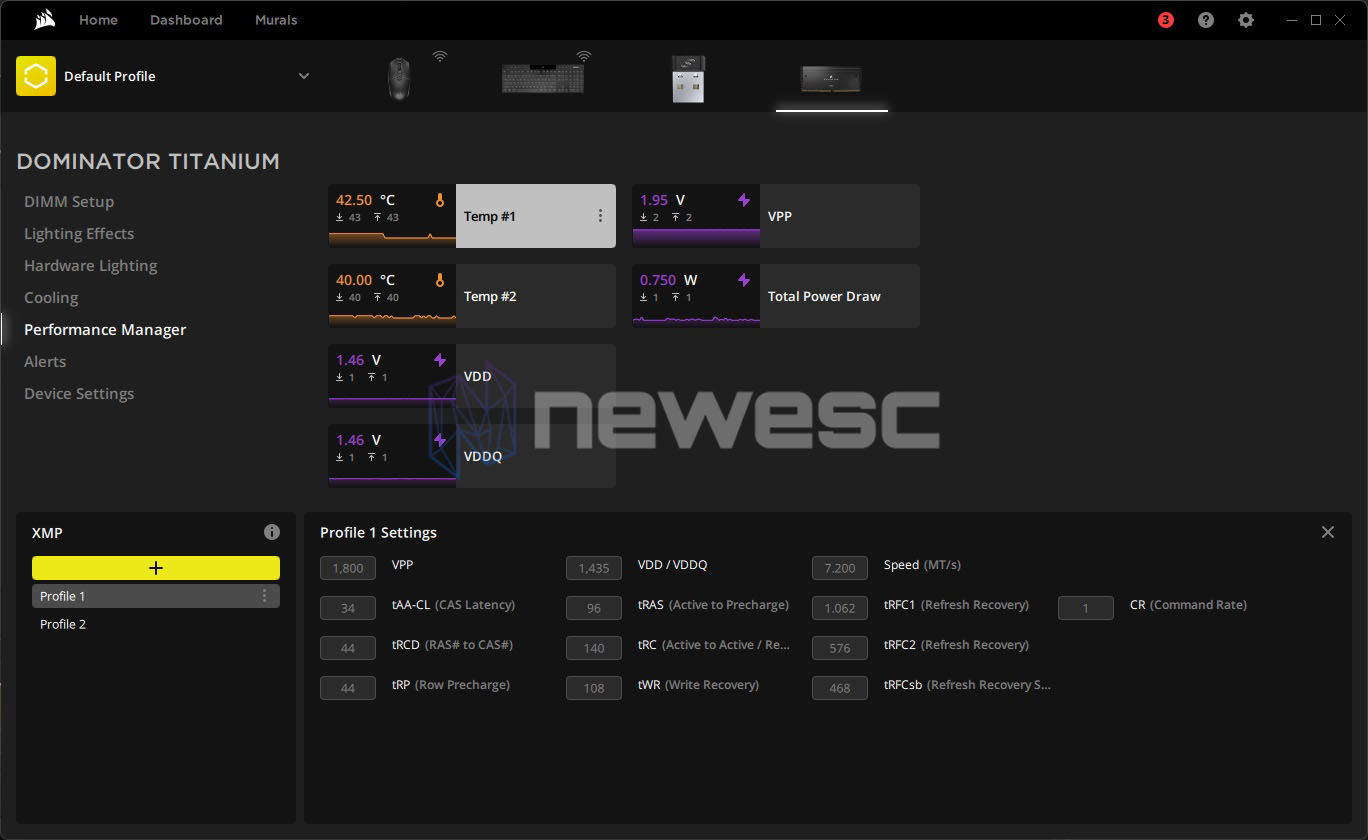Select the Temp #2 sensor card
This screenshot has width=1368, height=840.
click(472, 296)
